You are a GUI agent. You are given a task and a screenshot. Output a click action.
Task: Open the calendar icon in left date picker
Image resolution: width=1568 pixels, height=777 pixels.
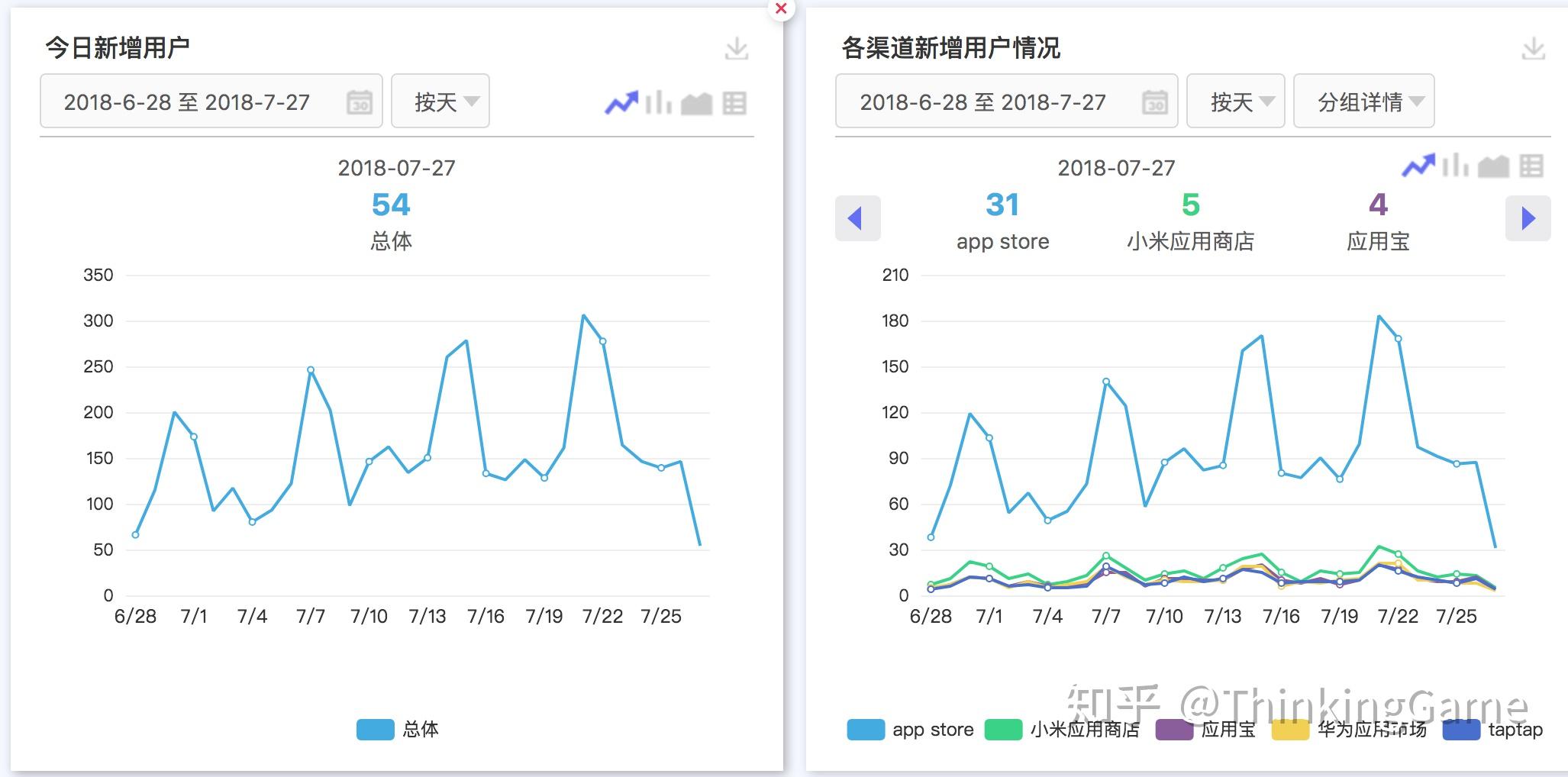point(358,101)
